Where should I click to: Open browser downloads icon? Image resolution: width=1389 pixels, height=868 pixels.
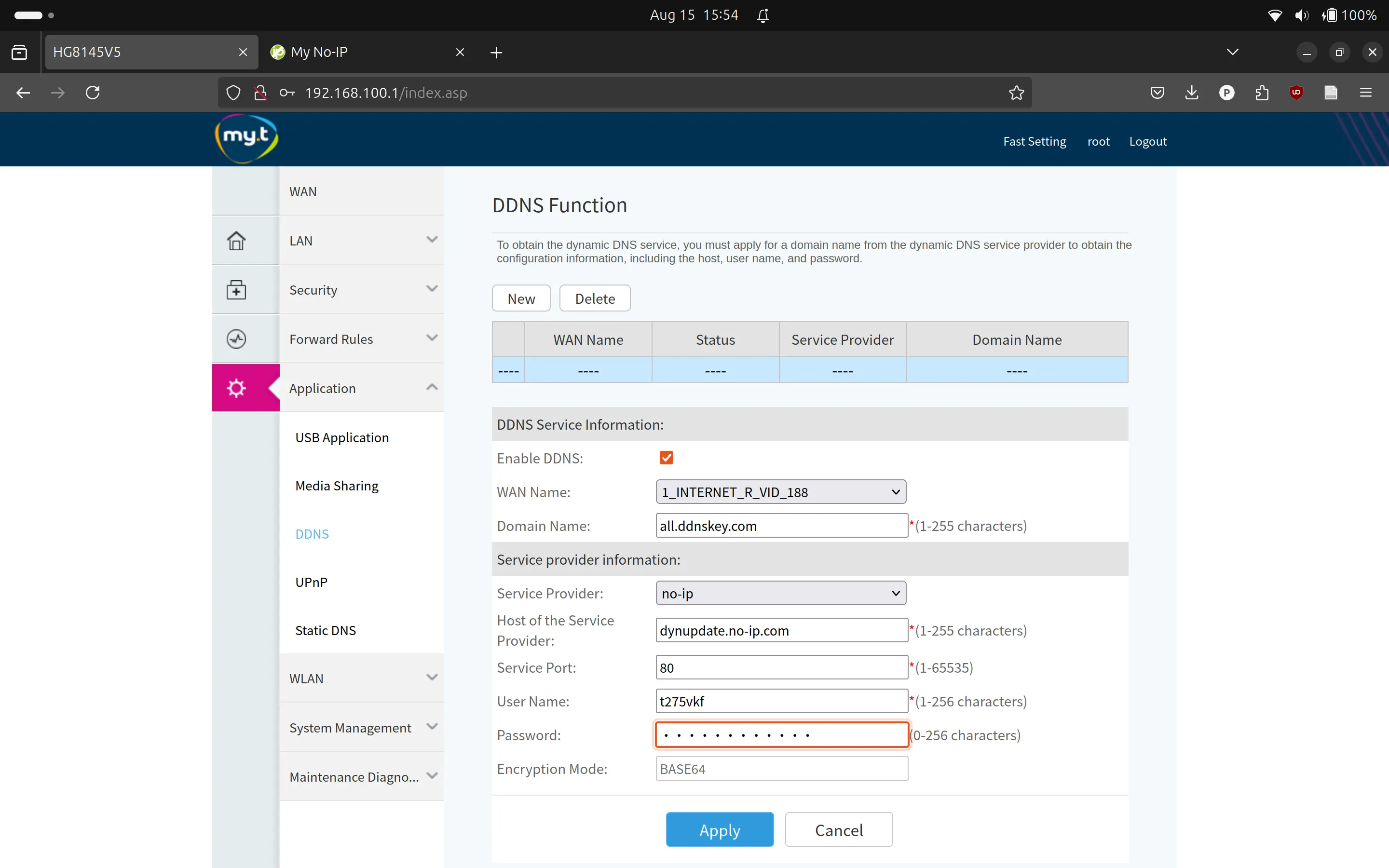(1192, 93)
